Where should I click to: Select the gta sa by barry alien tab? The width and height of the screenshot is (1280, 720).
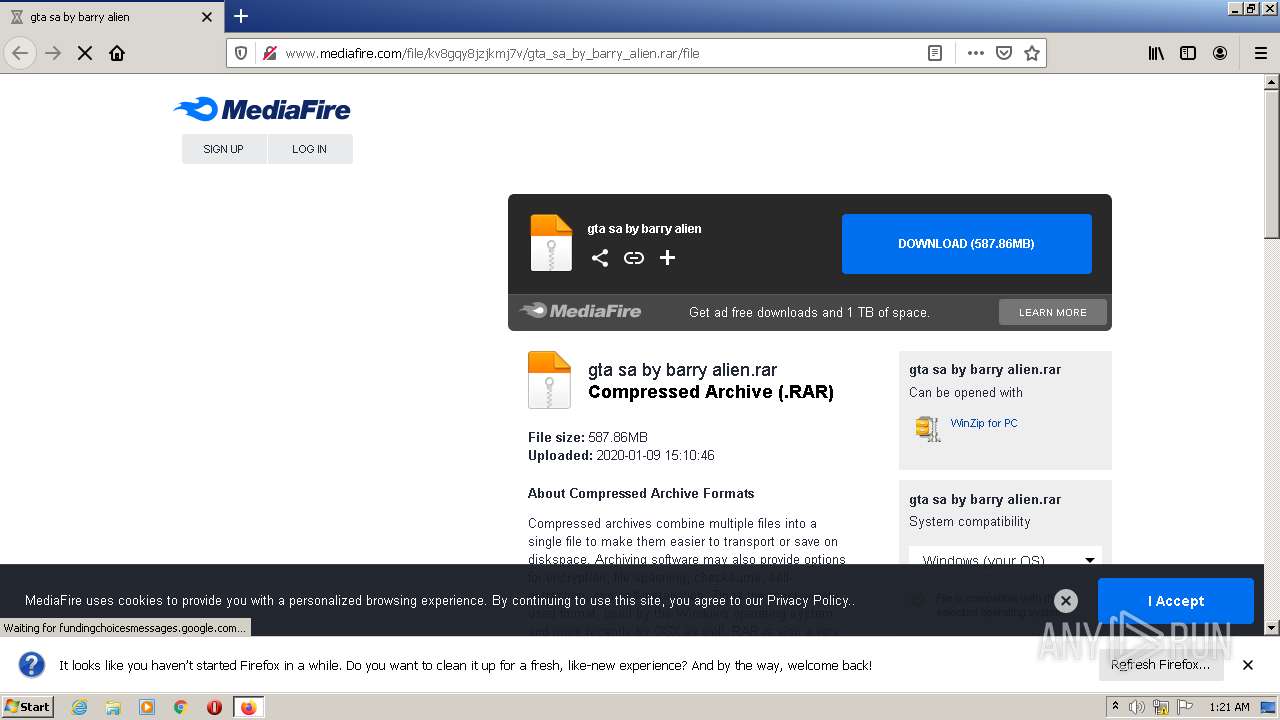coord(112,17)
